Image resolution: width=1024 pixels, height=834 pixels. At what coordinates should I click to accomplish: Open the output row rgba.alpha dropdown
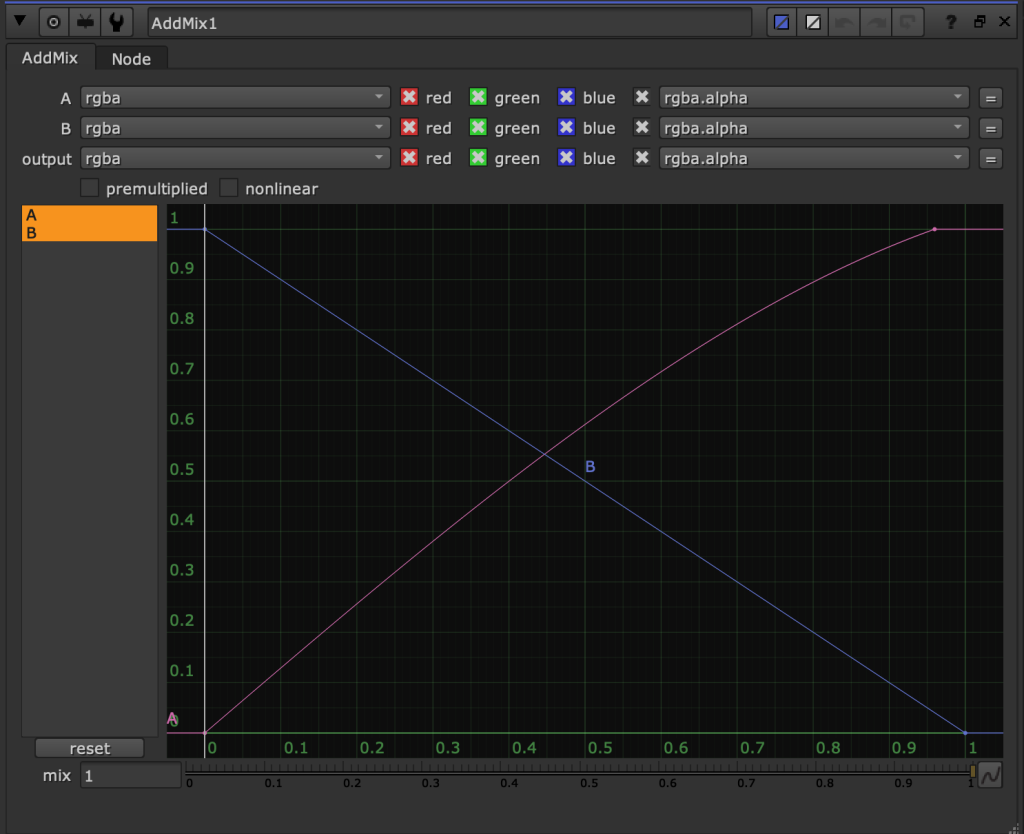tap(814, 159)
